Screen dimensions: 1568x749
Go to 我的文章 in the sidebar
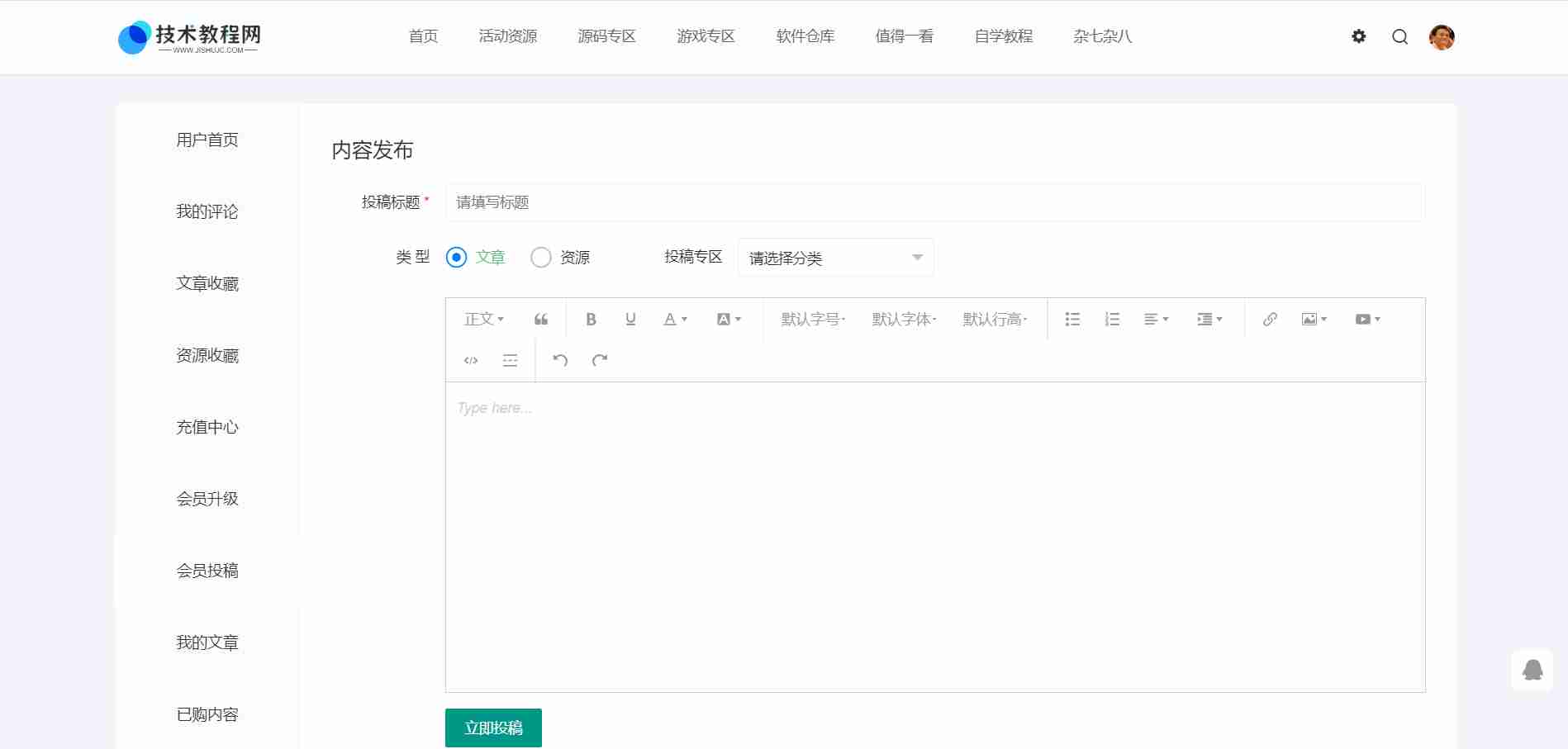(207, 642)
